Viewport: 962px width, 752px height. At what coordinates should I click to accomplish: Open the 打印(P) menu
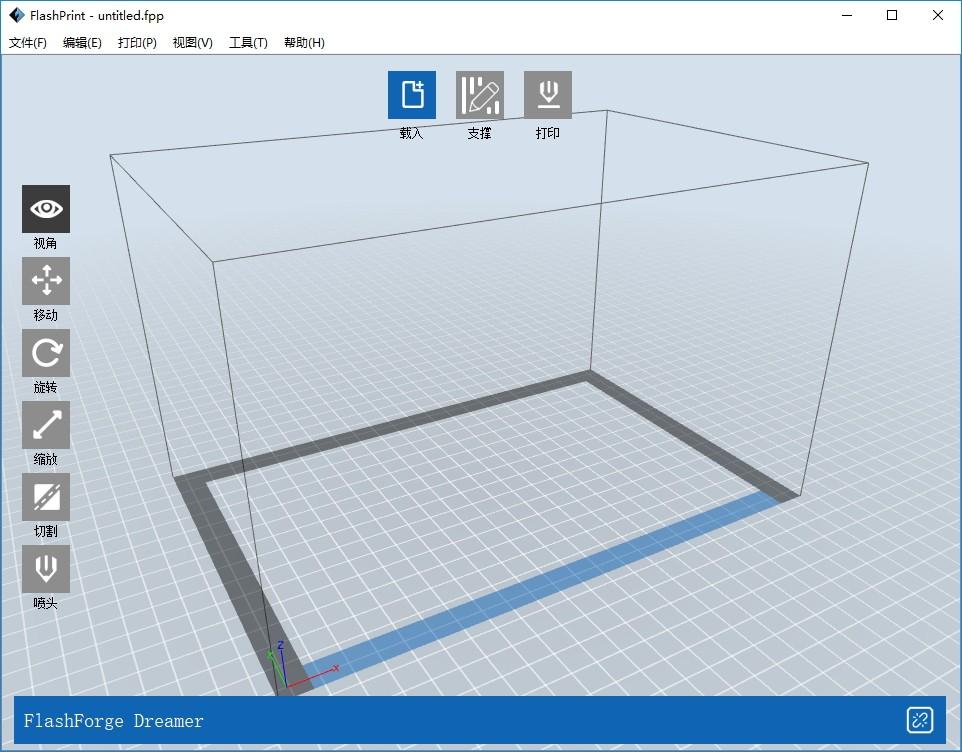(x=137, y=42)
